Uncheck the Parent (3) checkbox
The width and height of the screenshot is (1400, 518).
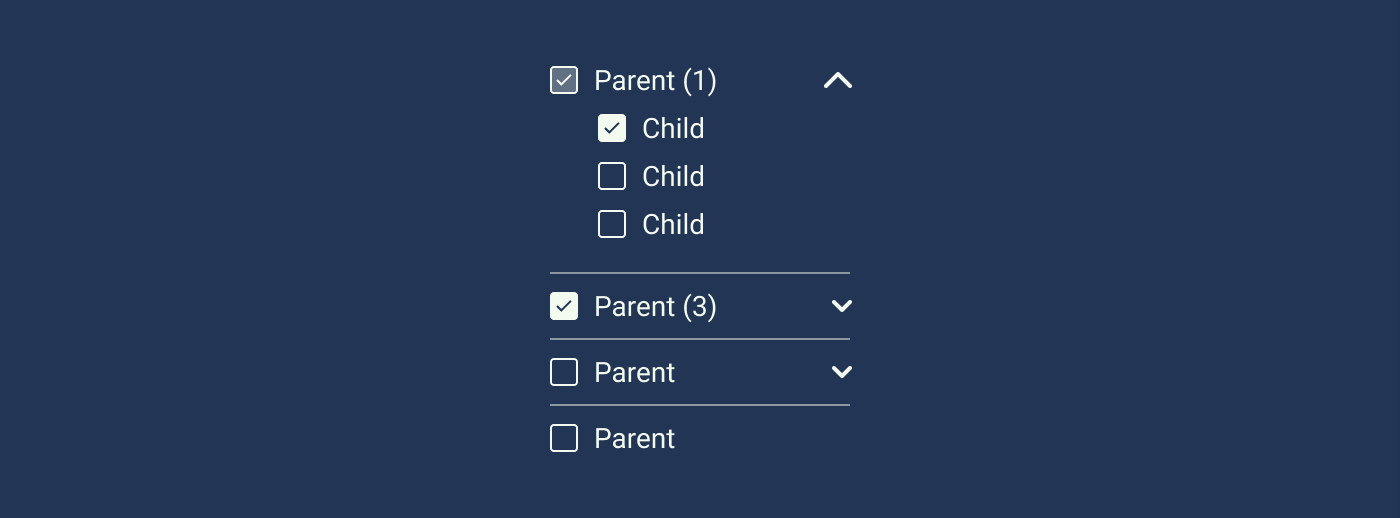[564, 306]
